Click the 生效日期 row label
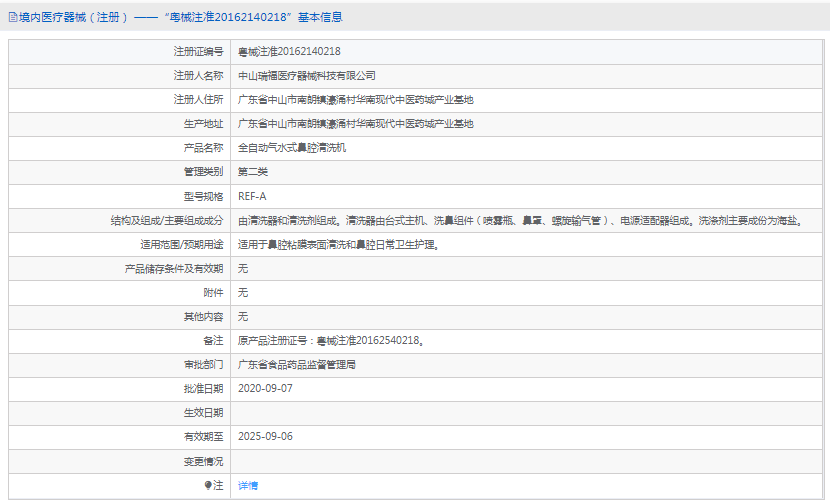 coord(203,413)
